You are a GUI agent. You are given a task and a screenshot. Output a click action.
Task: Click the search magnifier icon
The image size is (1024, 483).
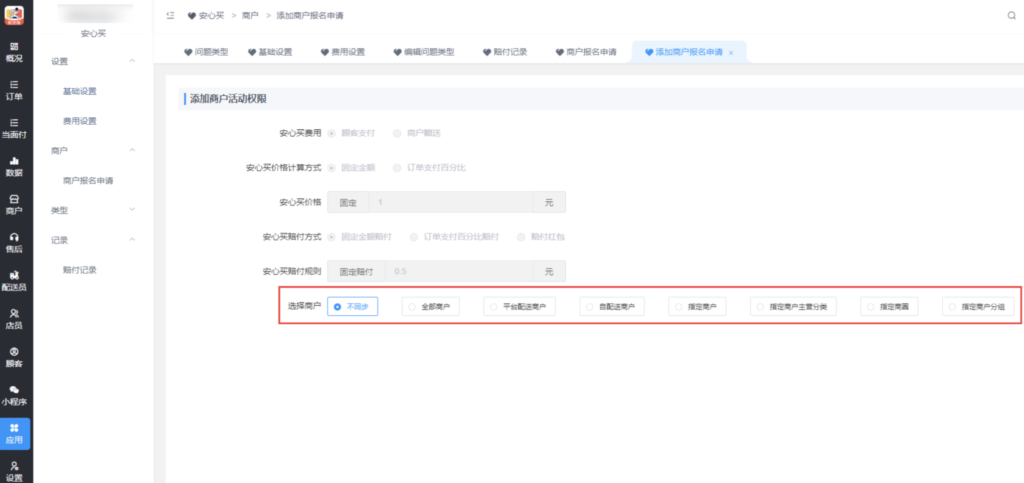[1012, 16]
